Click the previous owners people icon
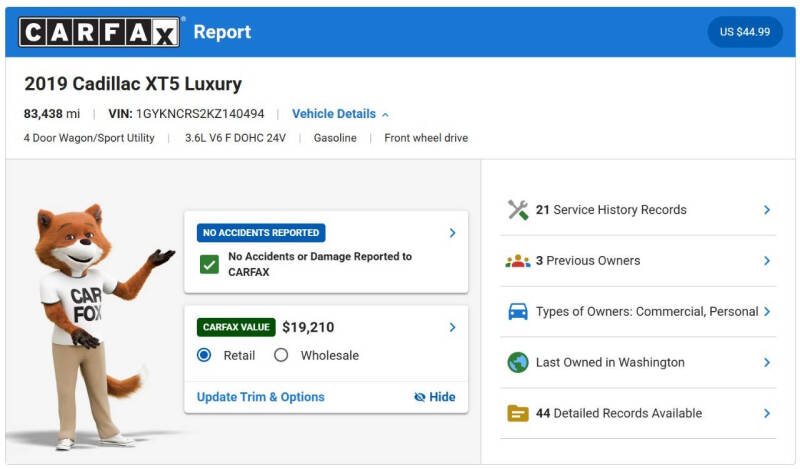 pyautogui.click(x=518, y=261)
